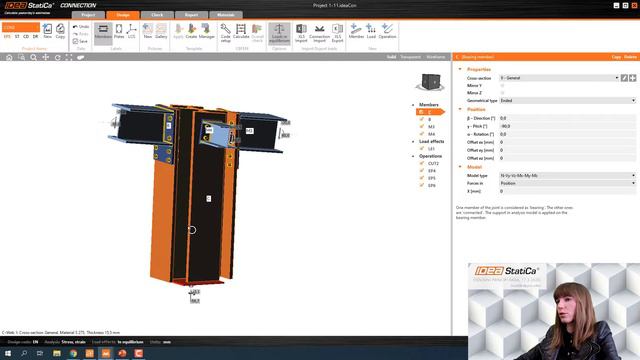Switch to the Project tab
Image resolution: width=640 pixels, height=360 pixels.
pos(88,15)
